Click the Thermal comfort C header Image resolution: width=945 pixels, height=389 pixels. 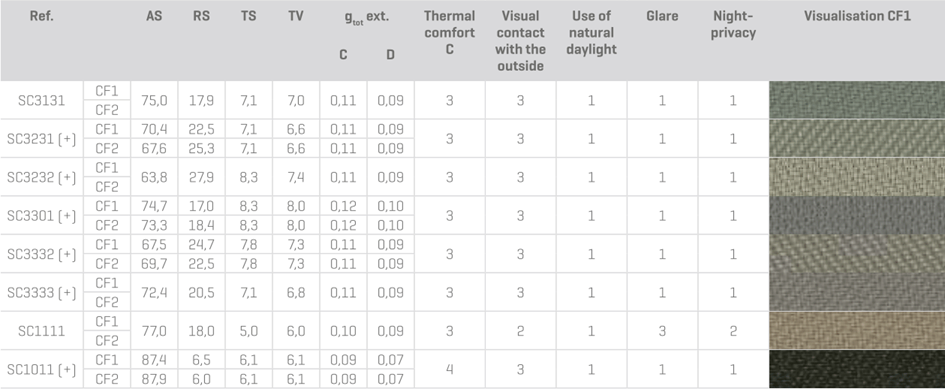[x=450, y=33]
